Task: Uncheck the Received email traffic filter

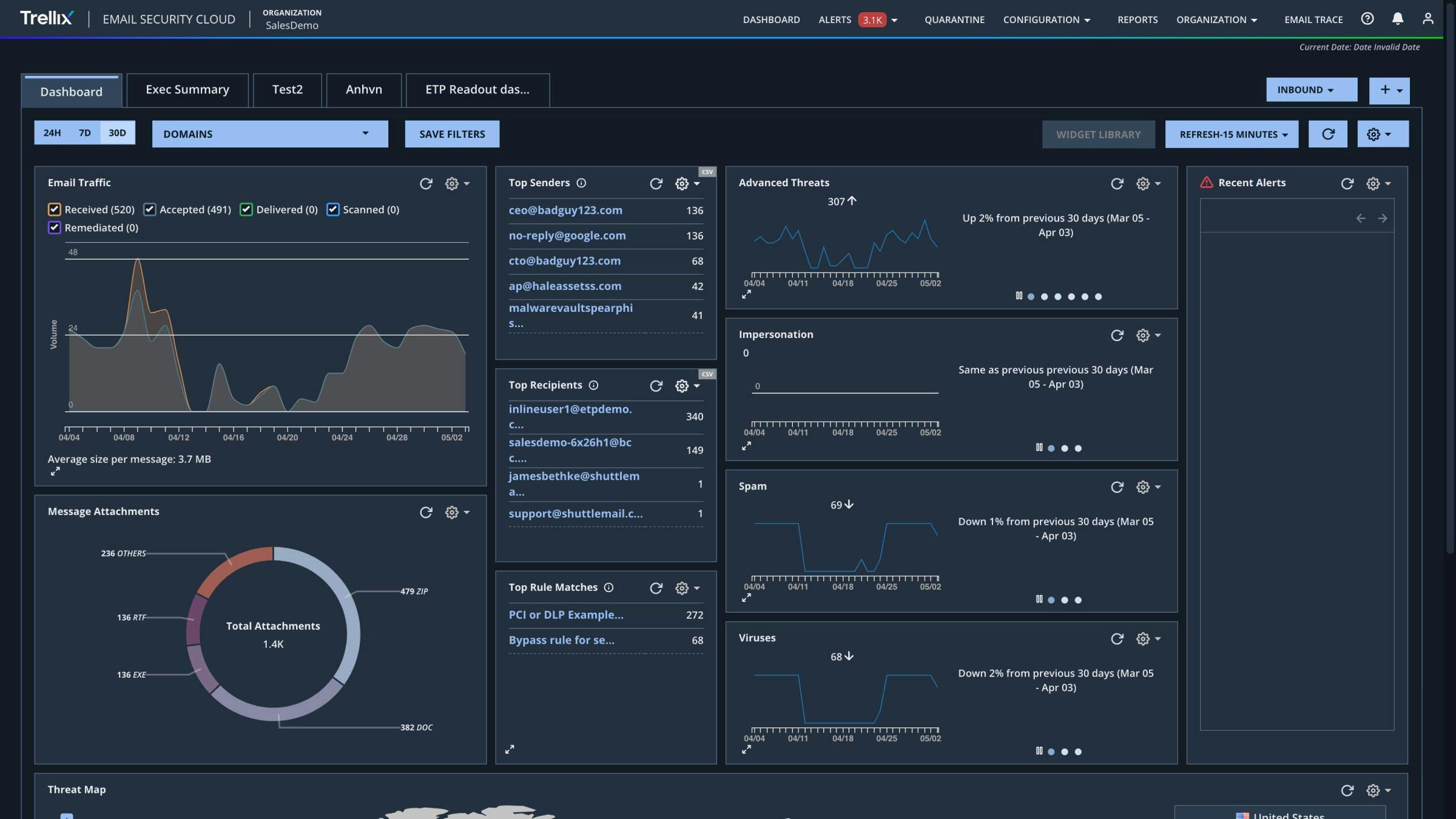Action: [x=55, y=209]
